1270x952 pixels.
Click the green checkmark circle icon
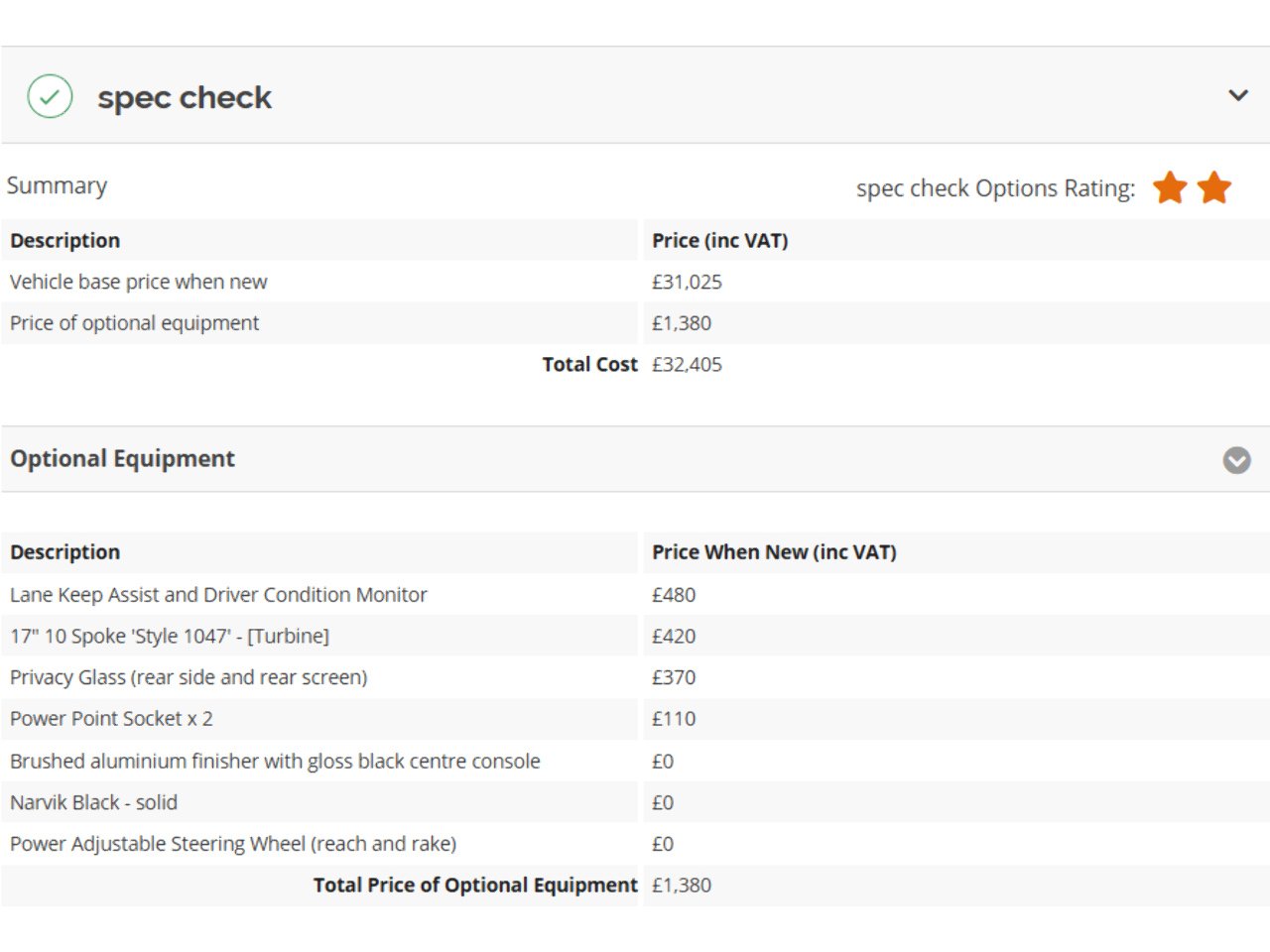[50, 97]
